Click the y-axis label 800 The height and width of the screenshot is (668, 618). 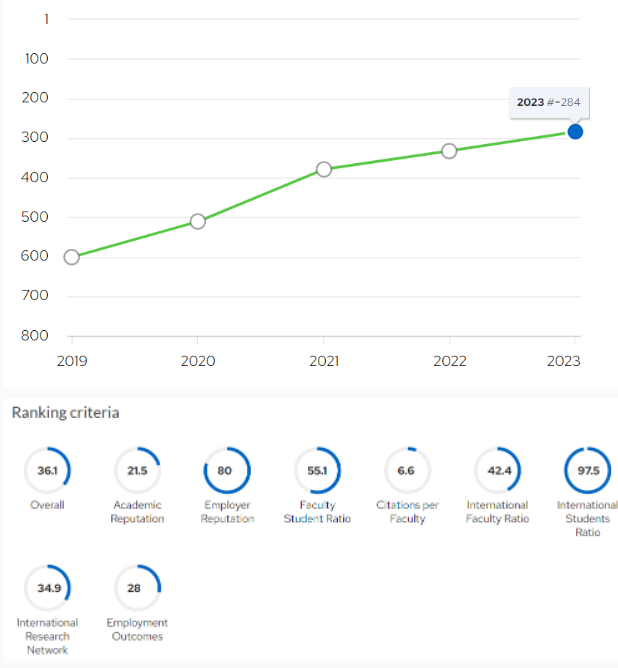(35, 336)
